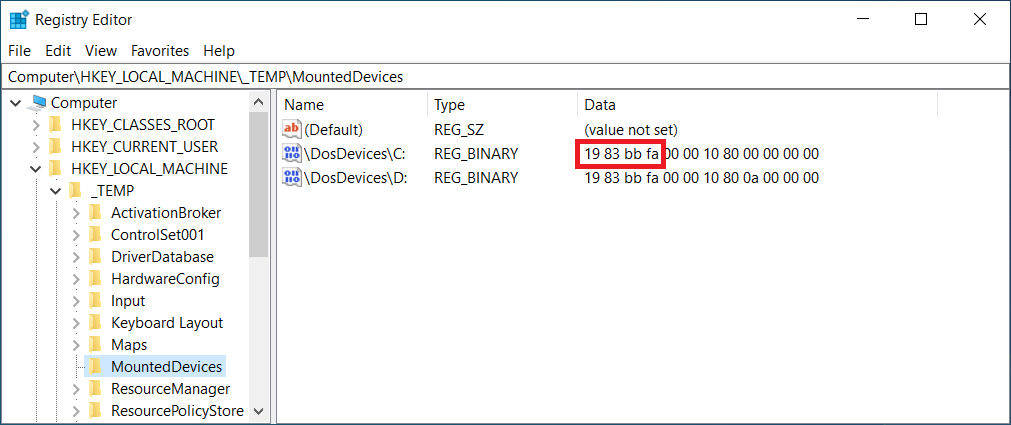Collapse the _TEMP key
Image resolution: width=1011 pixels, height=425 pixels.
55,191
